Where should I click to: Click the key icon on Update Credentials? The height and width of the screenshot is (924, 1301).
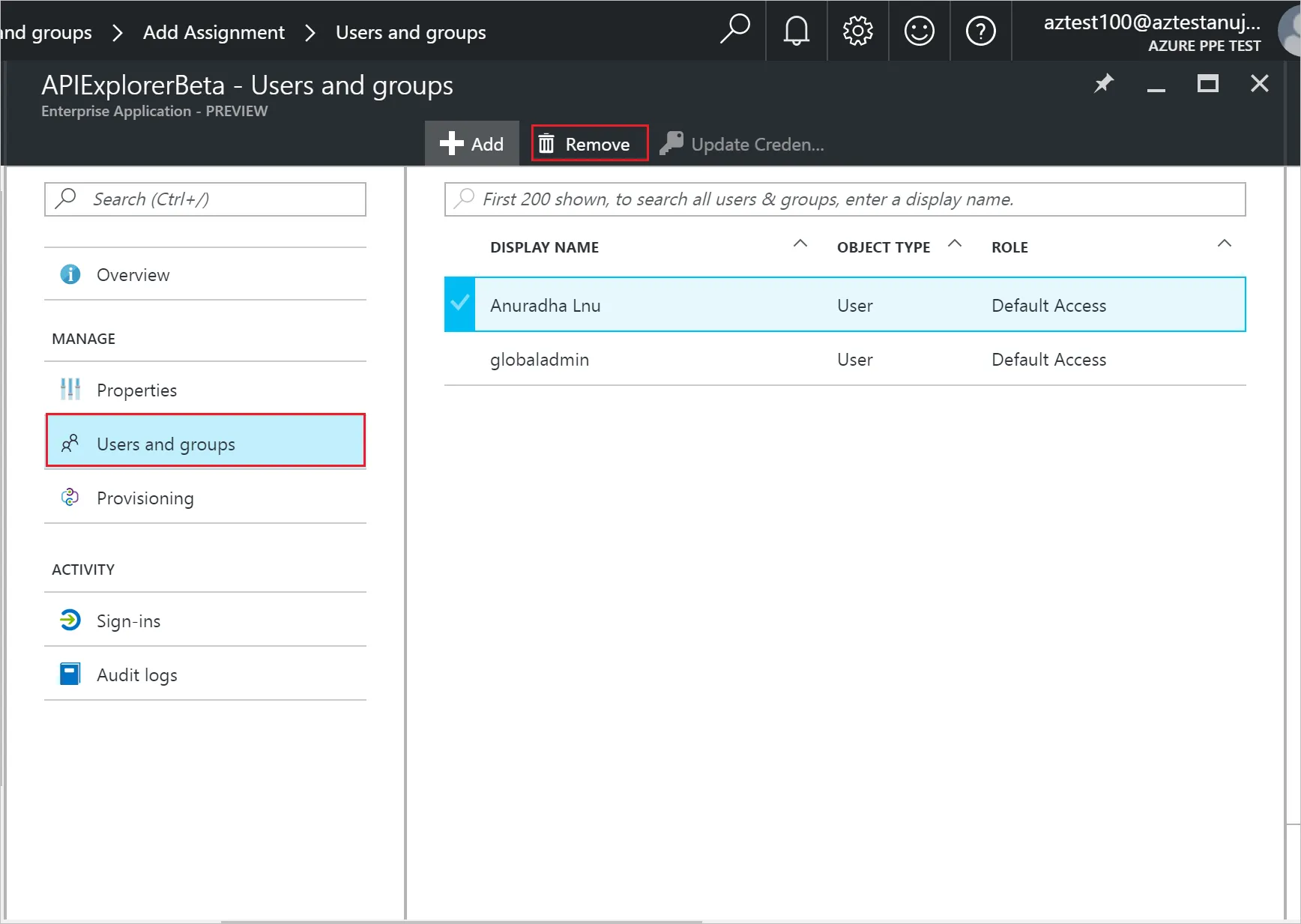pos(671,143)
